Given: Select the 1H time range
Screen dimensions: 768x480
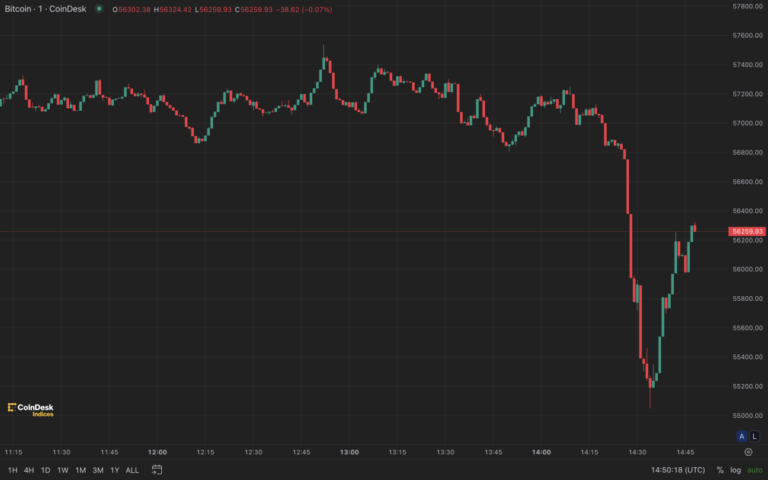Looking at the screenshot, I should tap(13, 469).
